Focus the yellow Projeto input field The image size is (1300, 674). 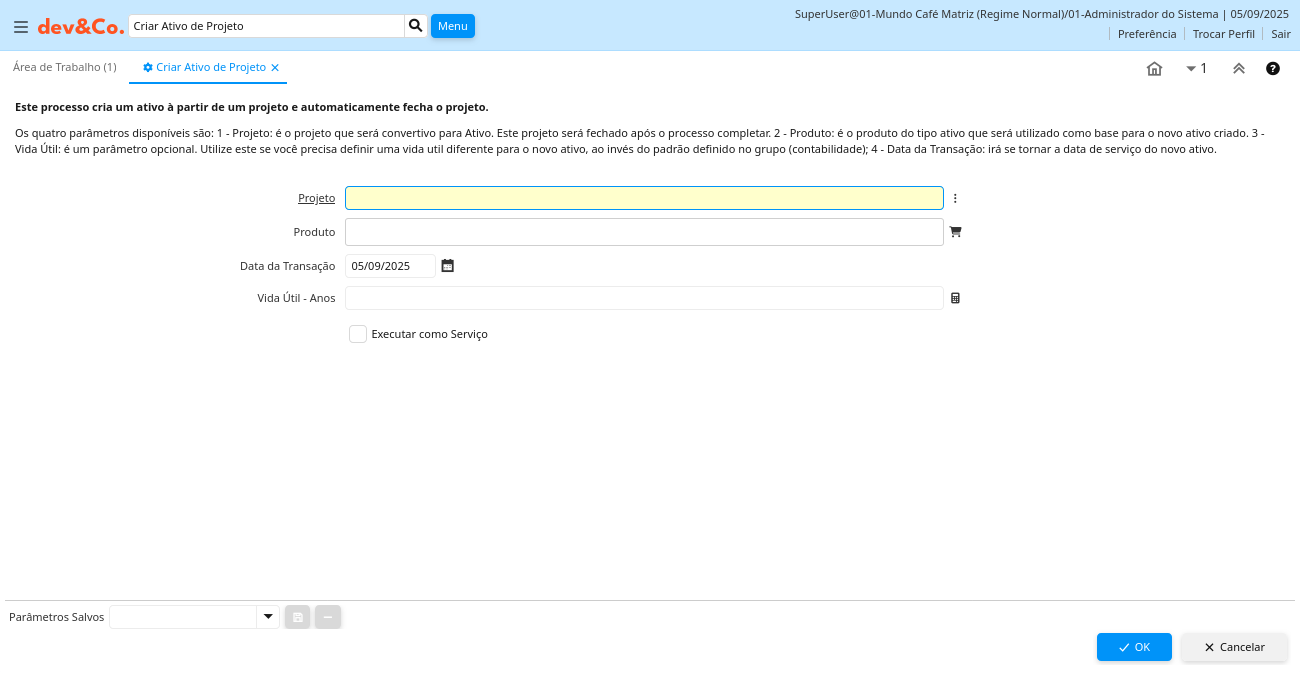[x=644, y=198]
